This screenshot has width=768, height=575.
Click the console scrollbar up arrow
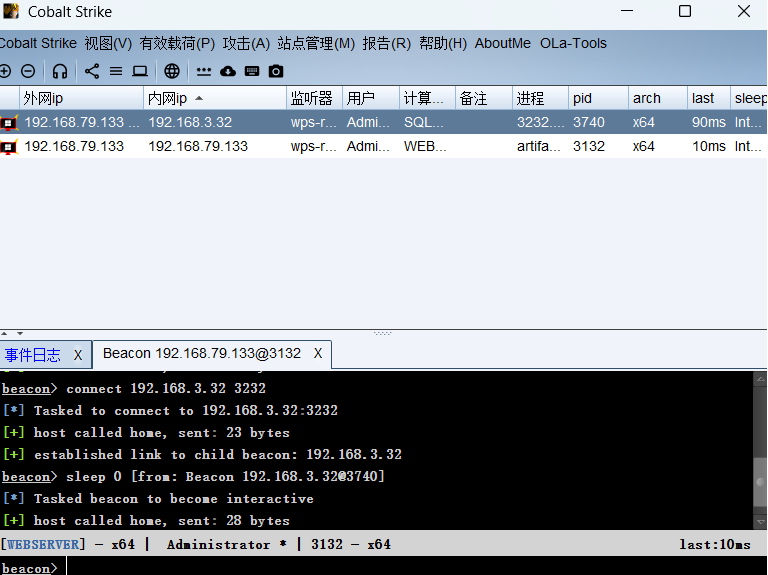pyautogui.click(x=760, y=379)
